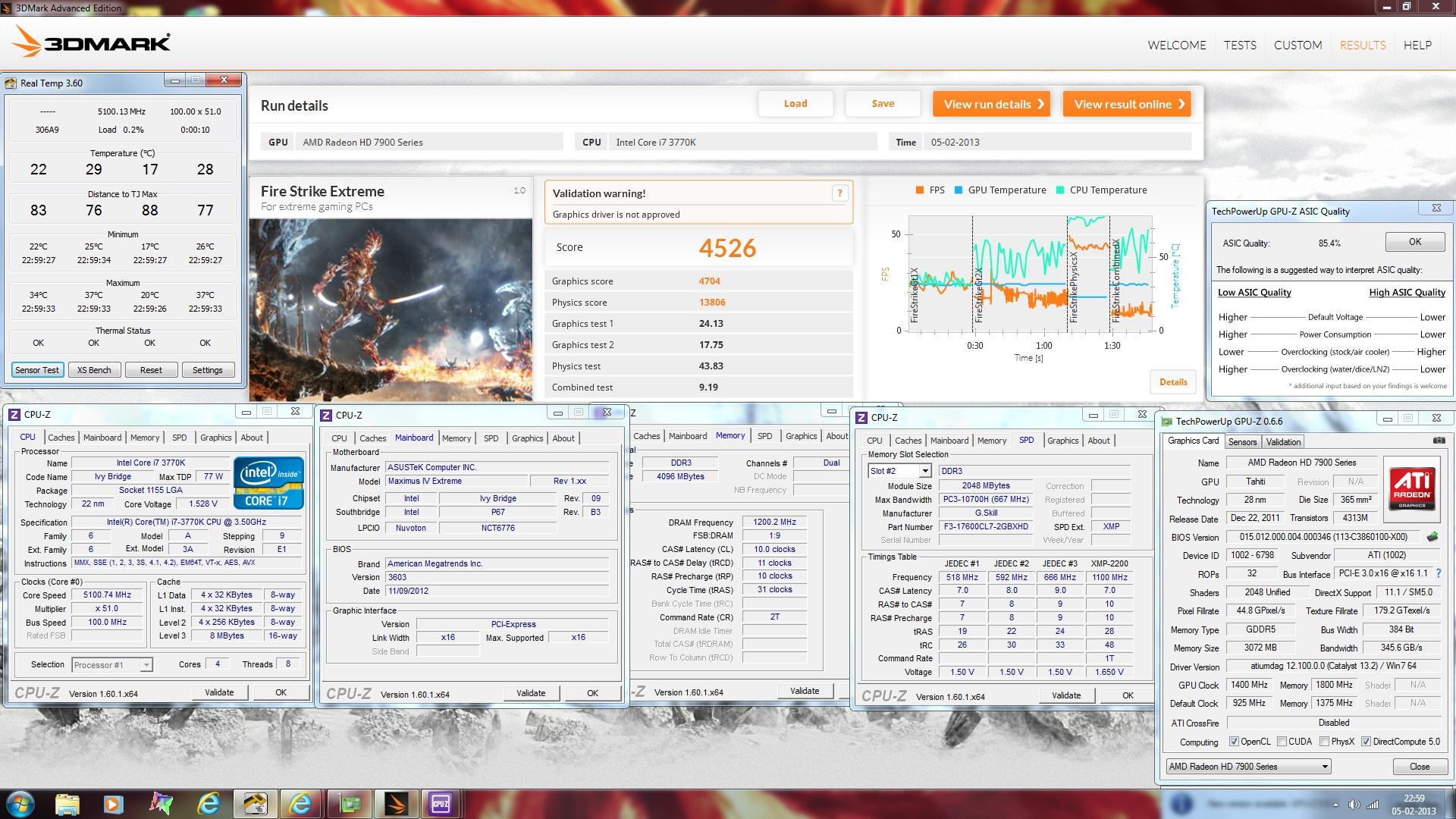Click the colorful pinwheel taskbar icon
1456x819 pixels.
pyautogui.click(x=161, y=803)
